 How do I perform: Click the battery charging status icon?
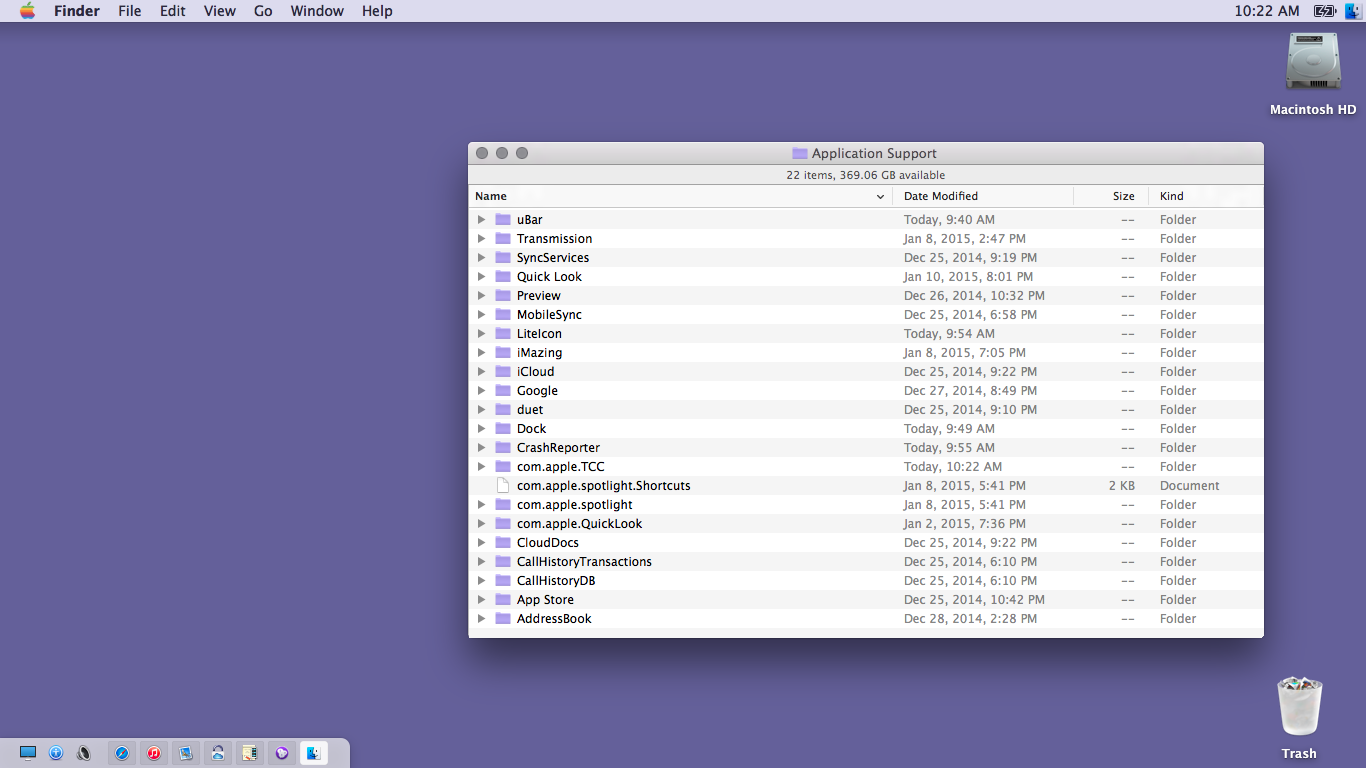tap(1325, 11)
